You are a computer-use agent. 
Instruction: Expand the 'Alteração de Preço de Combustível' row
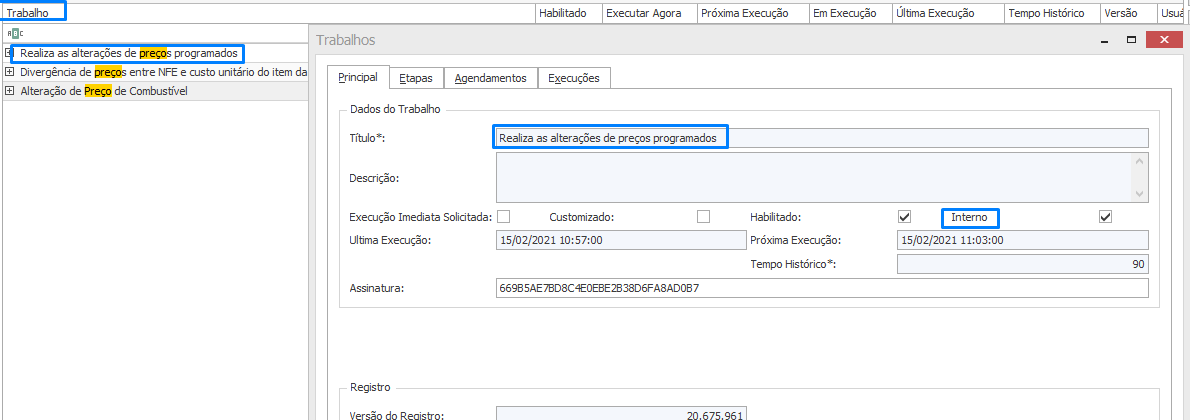click(x=9, y=91)
